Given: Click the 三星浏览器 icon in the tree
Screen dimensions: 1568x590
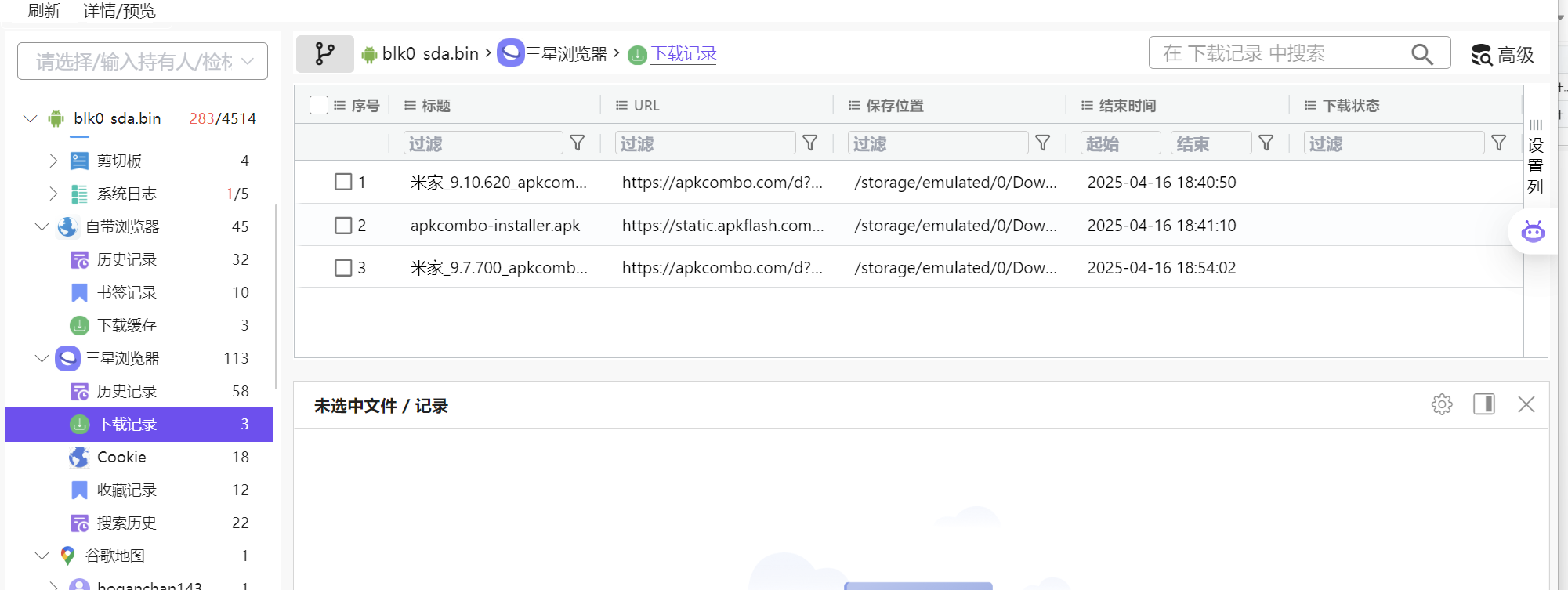Looking at the screenshot, I should [68, 358].
